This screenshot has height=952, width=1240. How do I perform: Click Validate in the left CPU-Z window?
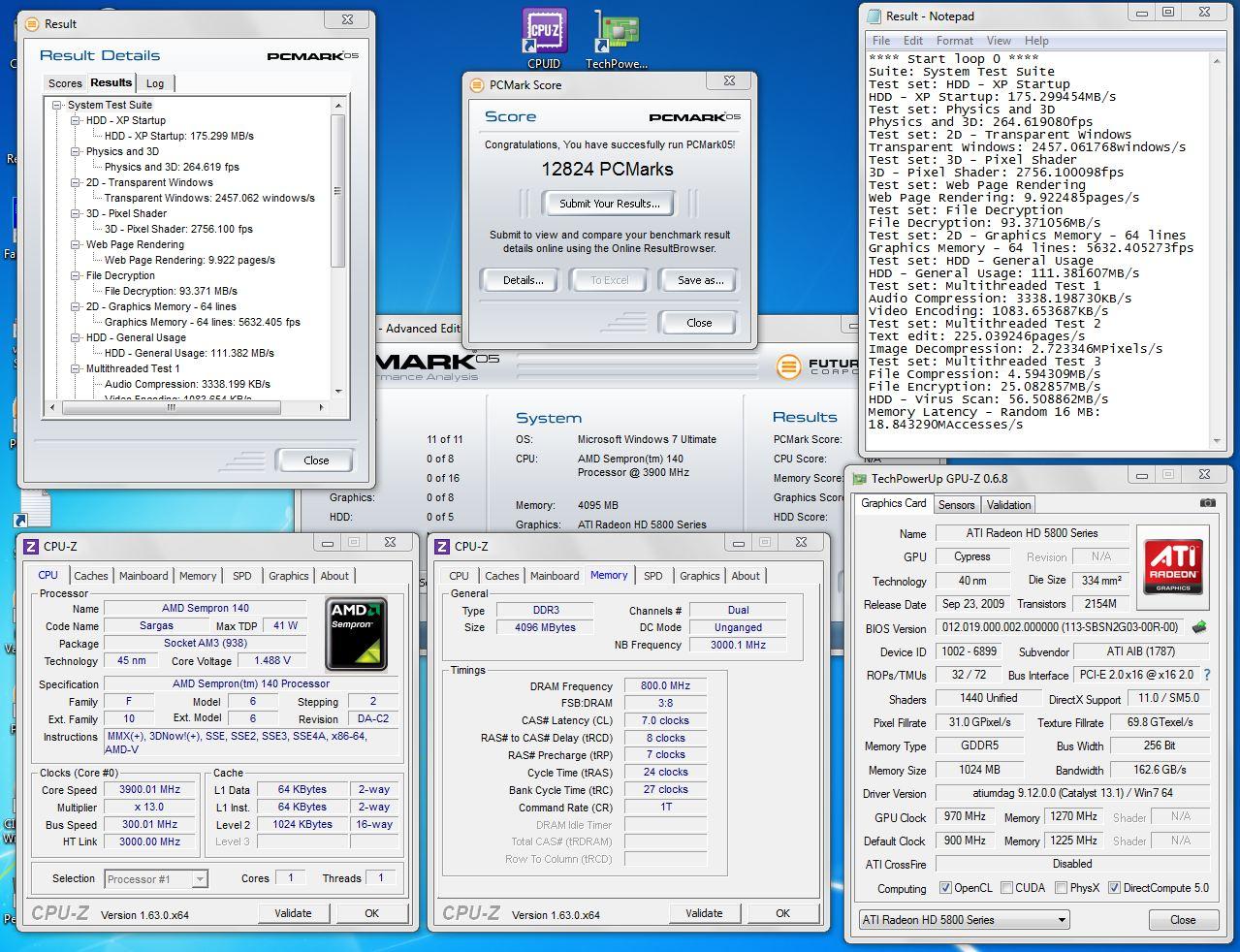click(x=293, y=913)
